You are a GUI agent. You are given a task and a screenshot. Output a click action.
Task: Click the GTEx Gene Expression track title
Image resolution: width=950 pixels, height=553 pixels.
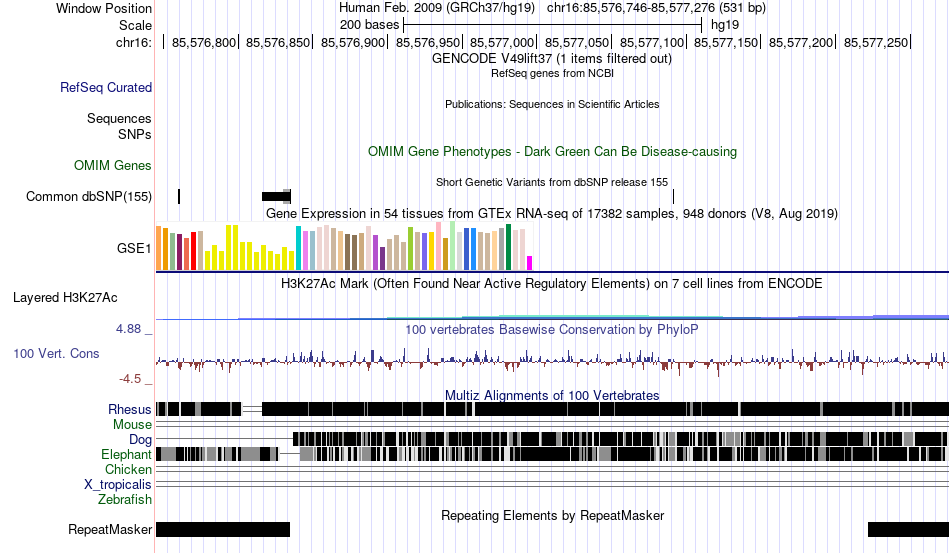pos(552,213)
